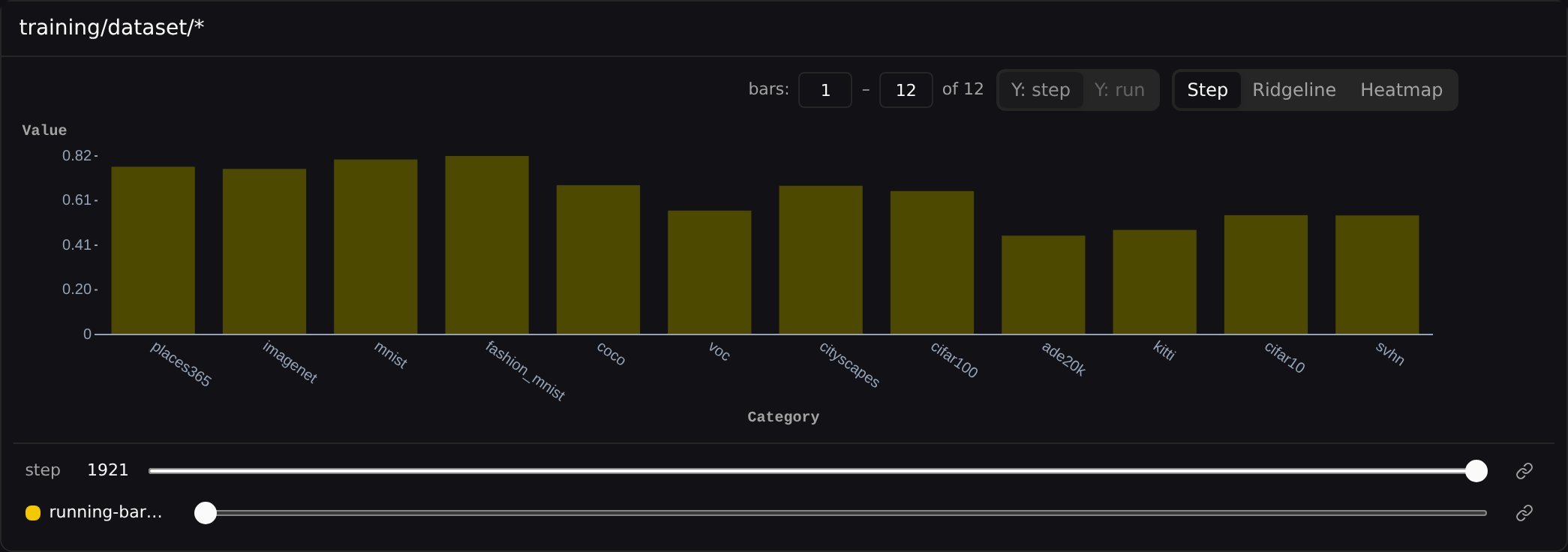Viewport: 1568px width, 552px height.
Task: Click the 0.82 y-axis tick label
Action: click(x=77, y=156)
